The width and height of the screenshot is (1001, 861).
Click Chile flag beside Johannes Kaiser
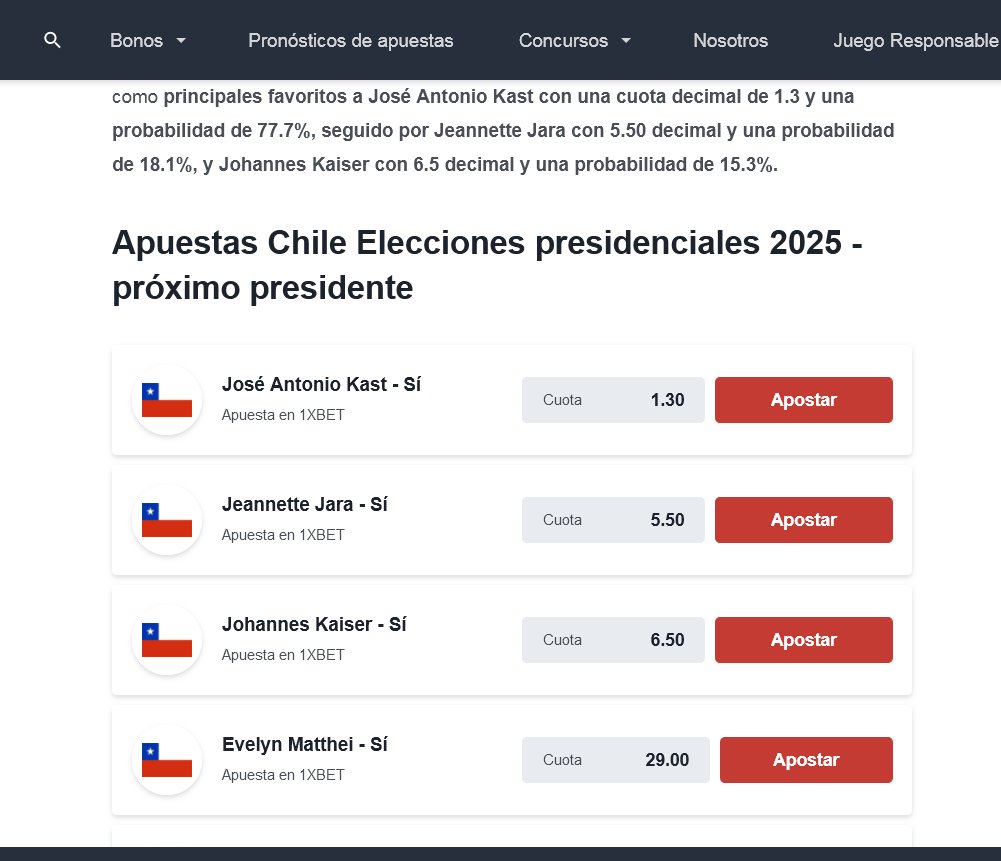166,640
